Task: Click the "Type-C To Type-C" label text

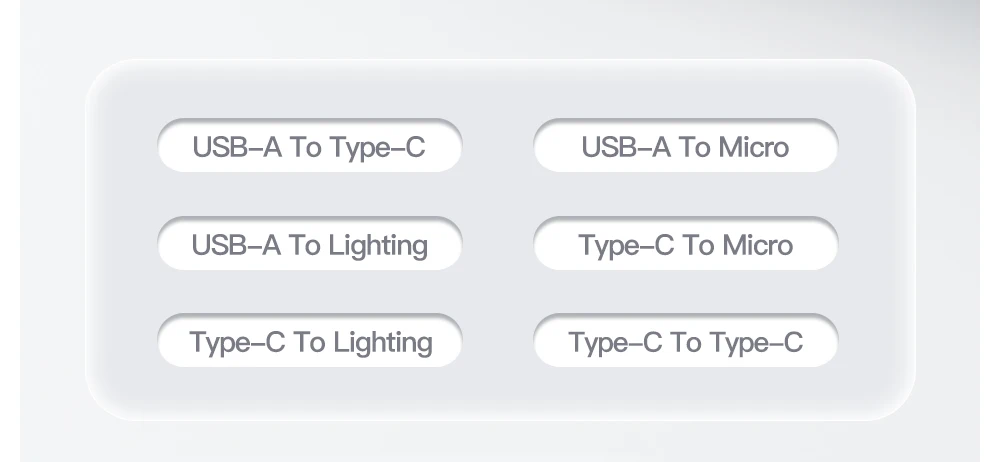Action: click(x=685, y=342)
